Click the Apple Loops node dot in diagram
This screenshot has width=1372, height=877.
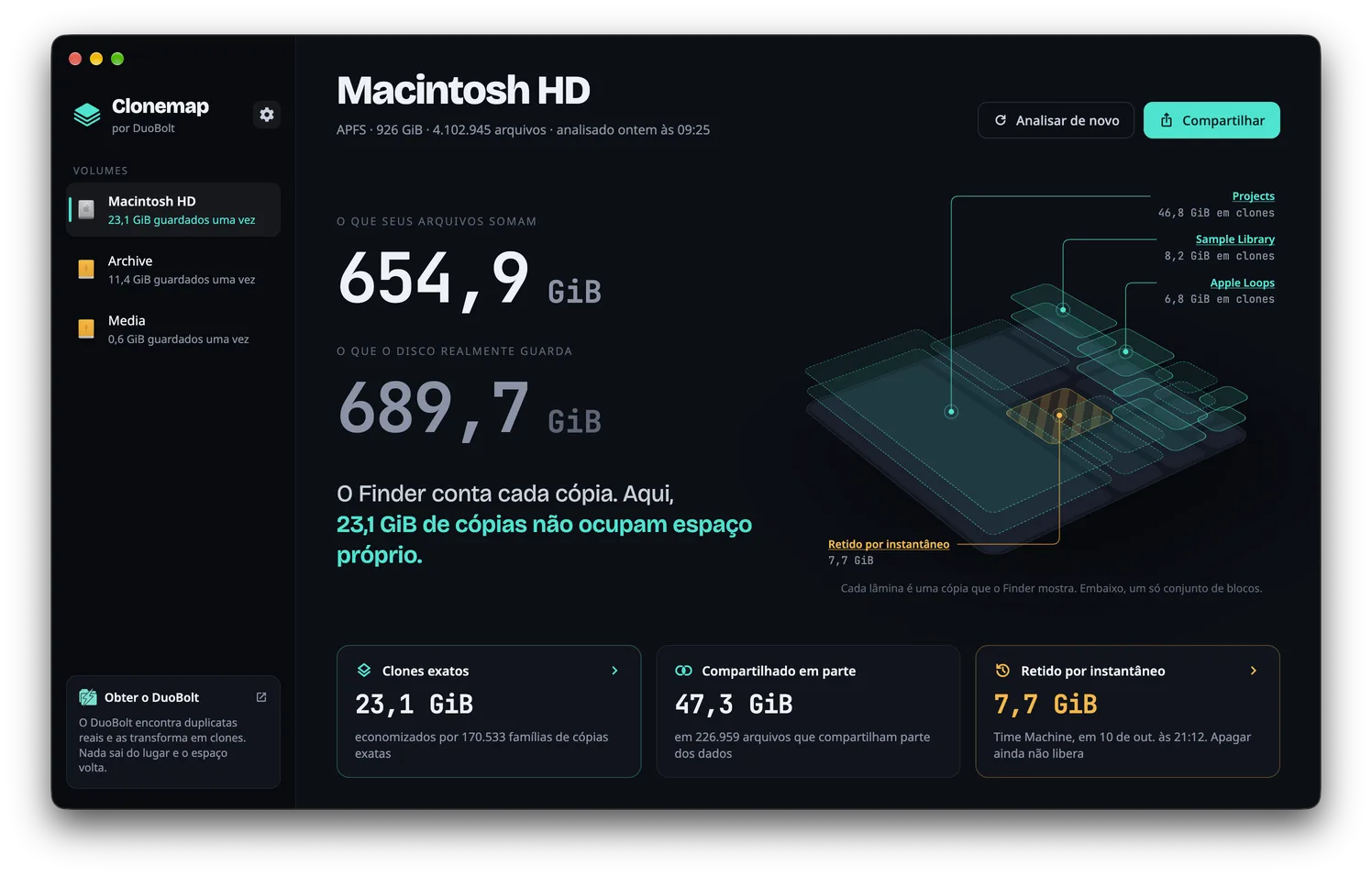[x=1125, y=352]
